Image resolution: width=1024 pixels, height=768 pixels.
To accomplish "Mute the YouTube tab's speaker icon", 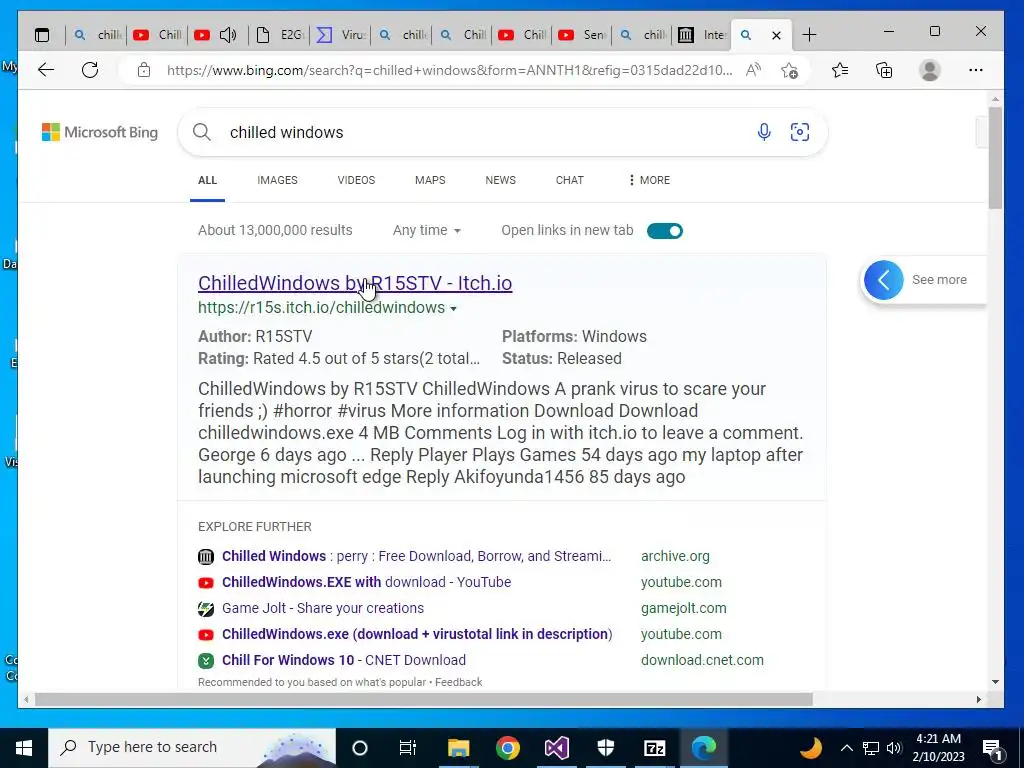I will pos(228,35).
